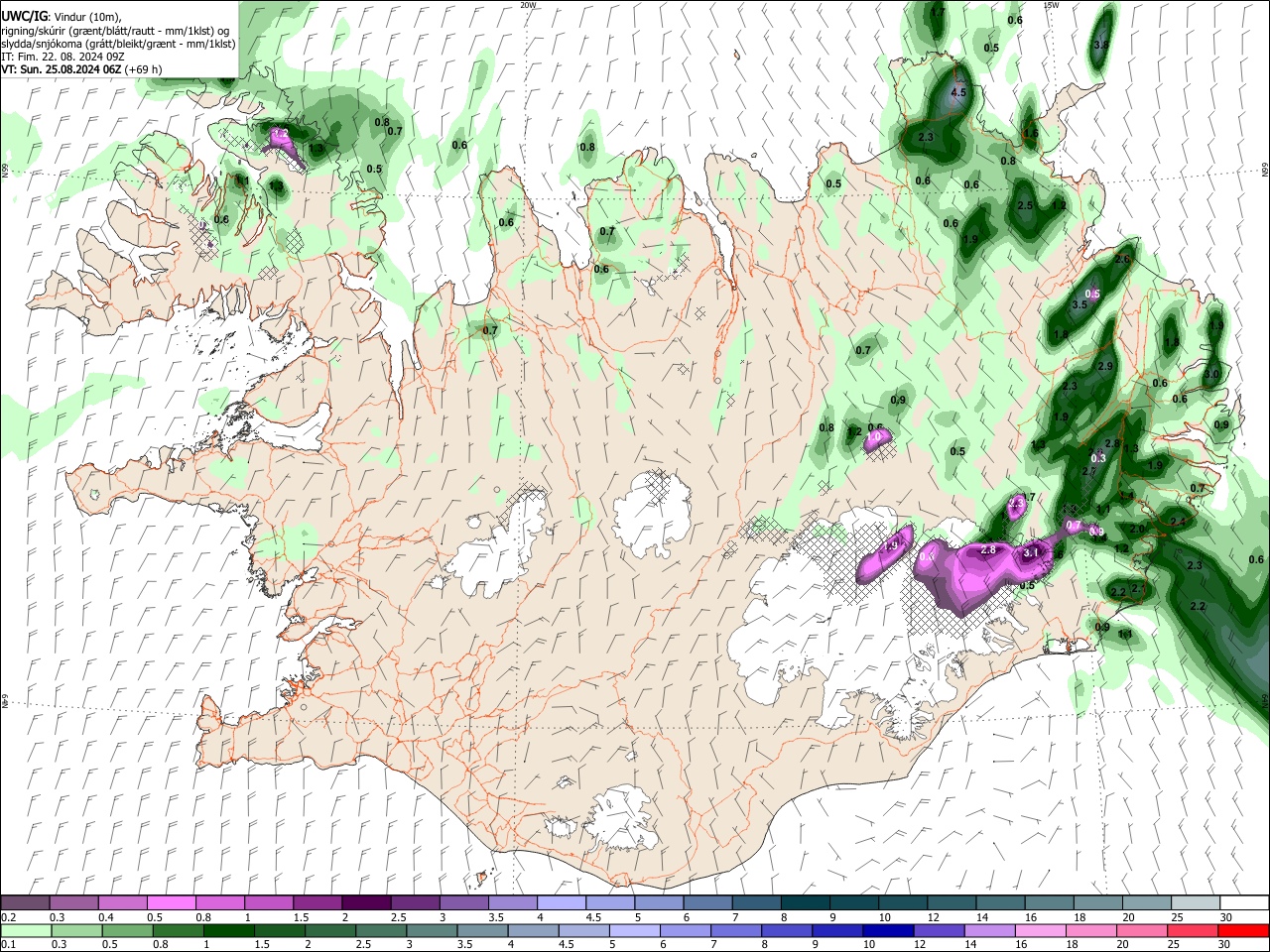
Task: Click the '0.4' label under top legend row
Action: click(106, 917)
